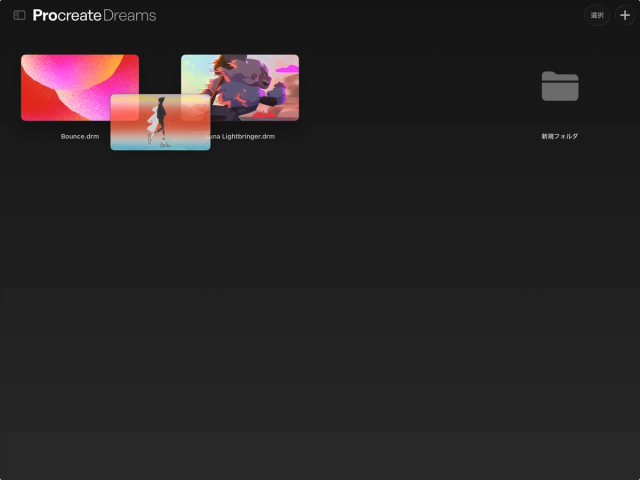This screenshot has width=640, height=480.
Task: Tap the plus icon to create new
Action: (625, 15)
